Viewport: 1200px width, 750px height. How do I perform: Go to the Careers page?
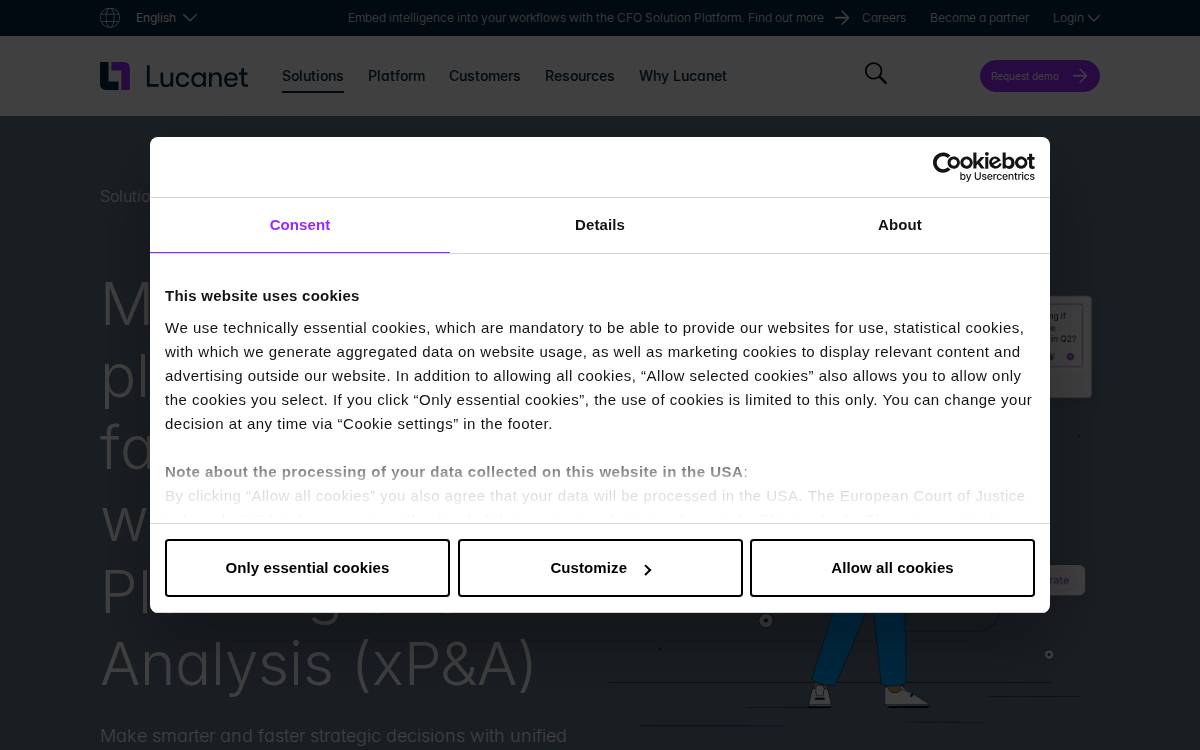point(884,18)
